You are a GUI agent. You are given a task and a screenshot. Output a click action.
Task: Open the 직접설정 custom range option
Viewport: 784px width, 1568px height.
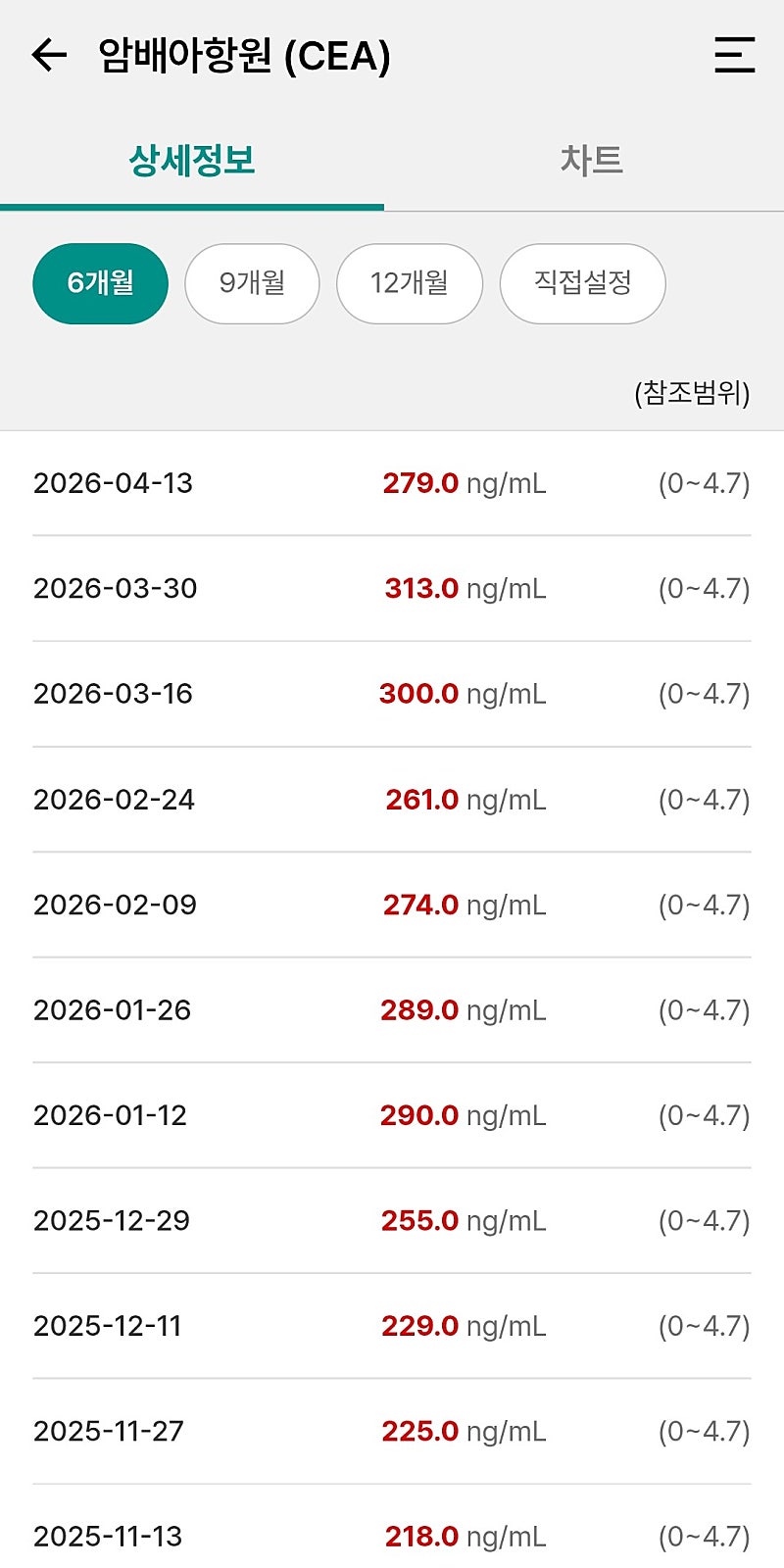[583, 283]
